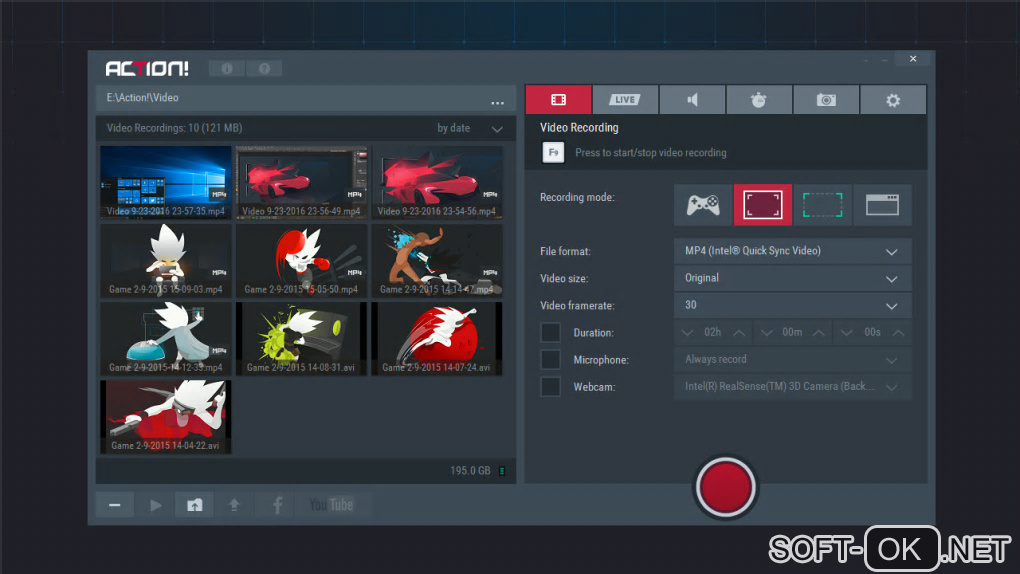The height and width of the screenshot is (574, 1020).
Task: Play the selected recording
Action: [x=155, y=505]
